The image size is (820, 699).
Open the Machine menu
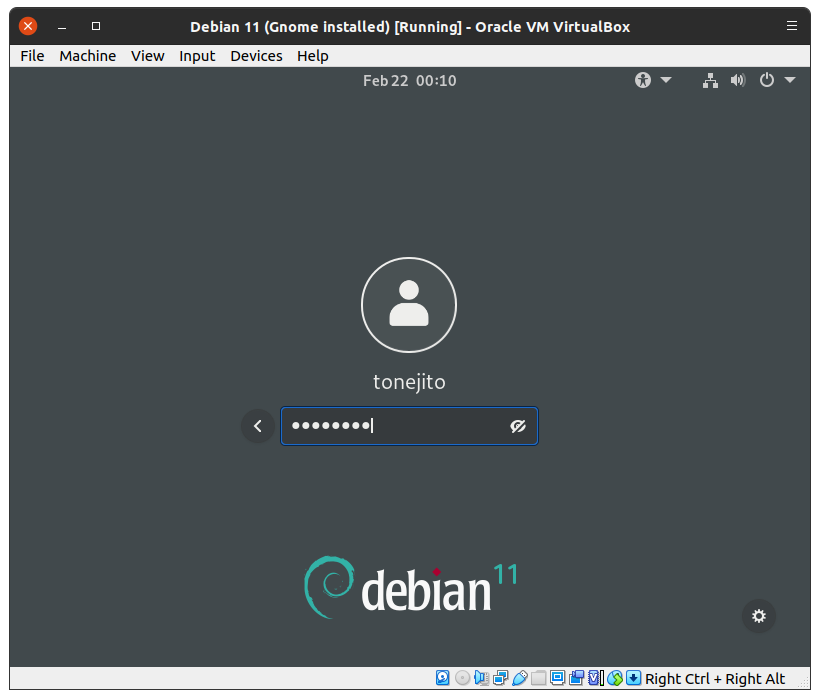(x=87, y=56)
